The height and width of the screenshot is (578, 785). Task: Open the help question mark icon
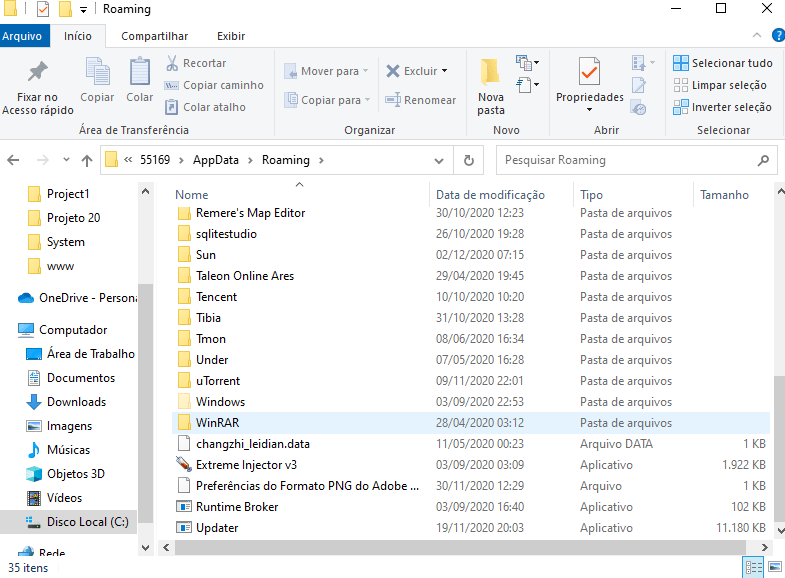[x=778, y=36]
